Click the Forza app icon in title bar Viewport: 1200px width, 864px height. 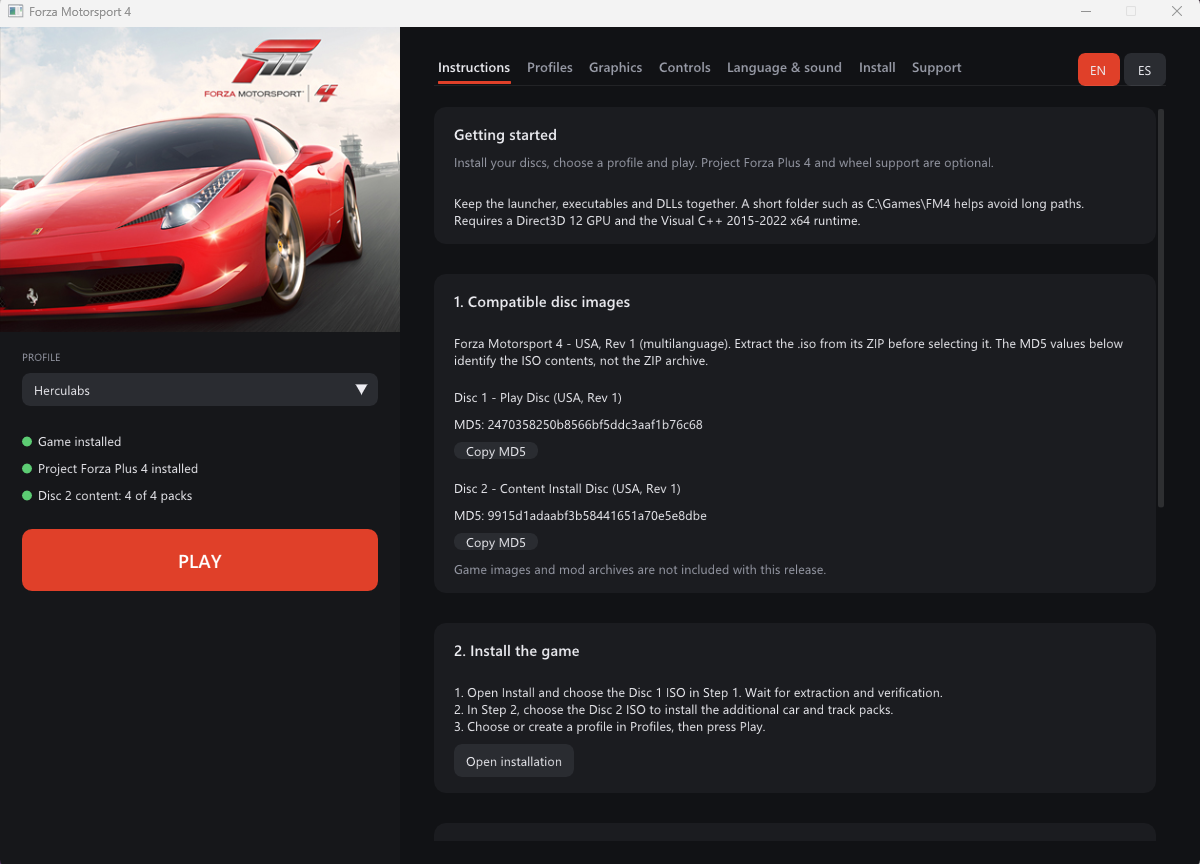16,12
